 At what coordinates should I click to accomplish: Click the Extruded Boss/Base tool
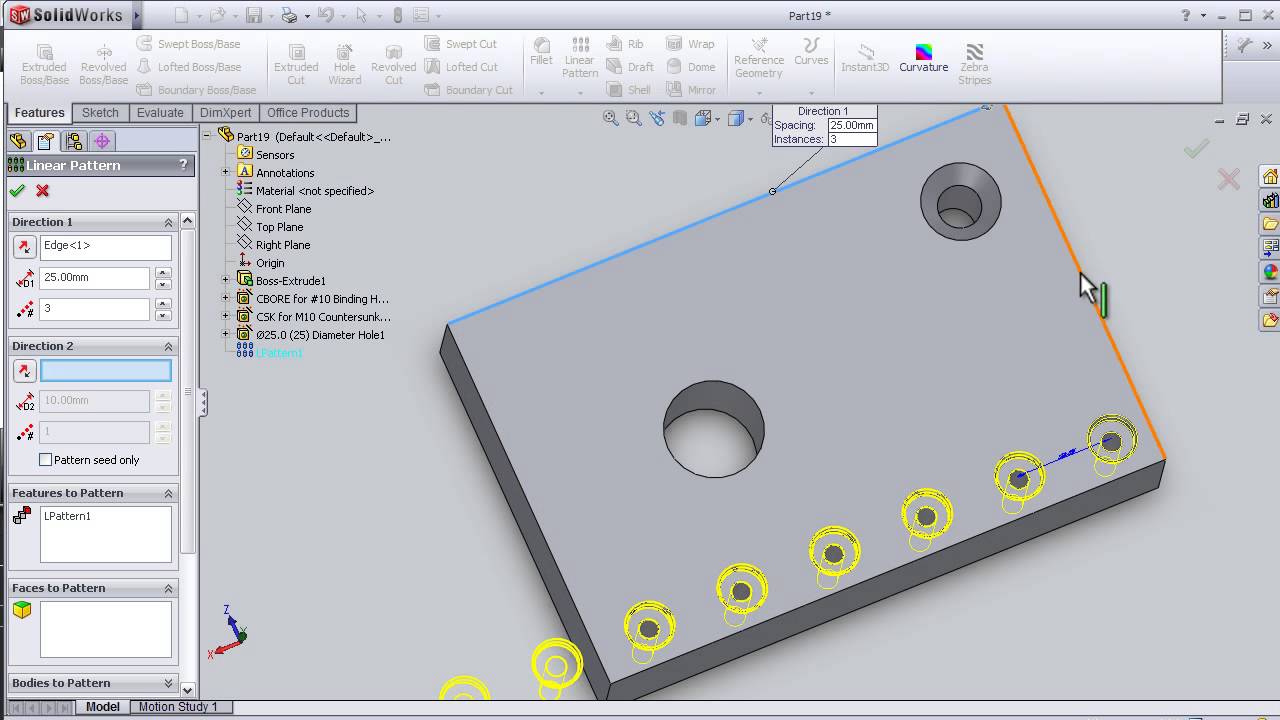pyautogui.click(x=45, y=65)
